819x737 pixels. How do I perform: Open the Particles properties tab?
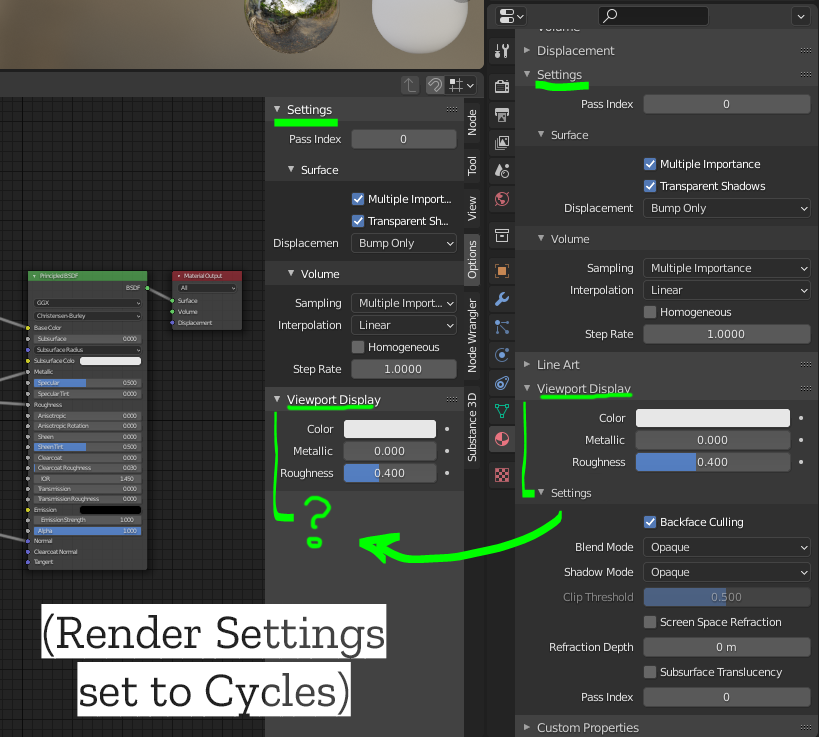[502, 327]
